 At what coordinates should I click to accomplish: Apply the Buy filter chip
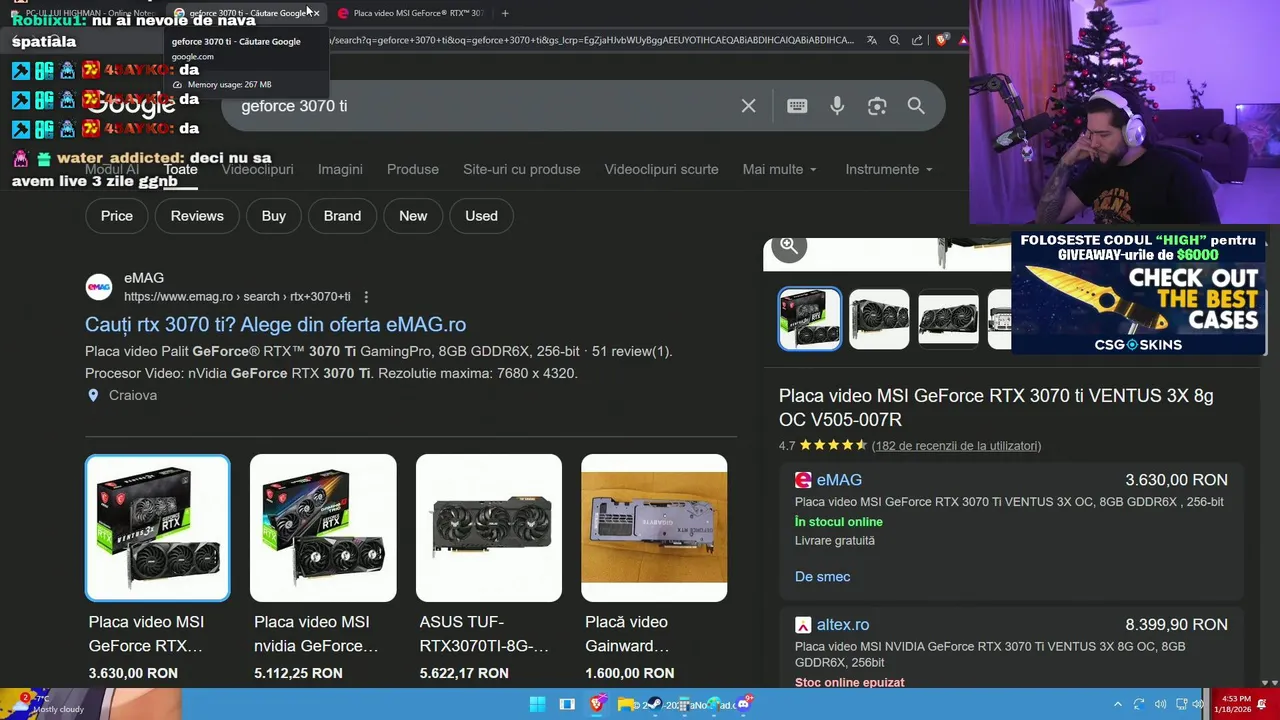(273, 216)
